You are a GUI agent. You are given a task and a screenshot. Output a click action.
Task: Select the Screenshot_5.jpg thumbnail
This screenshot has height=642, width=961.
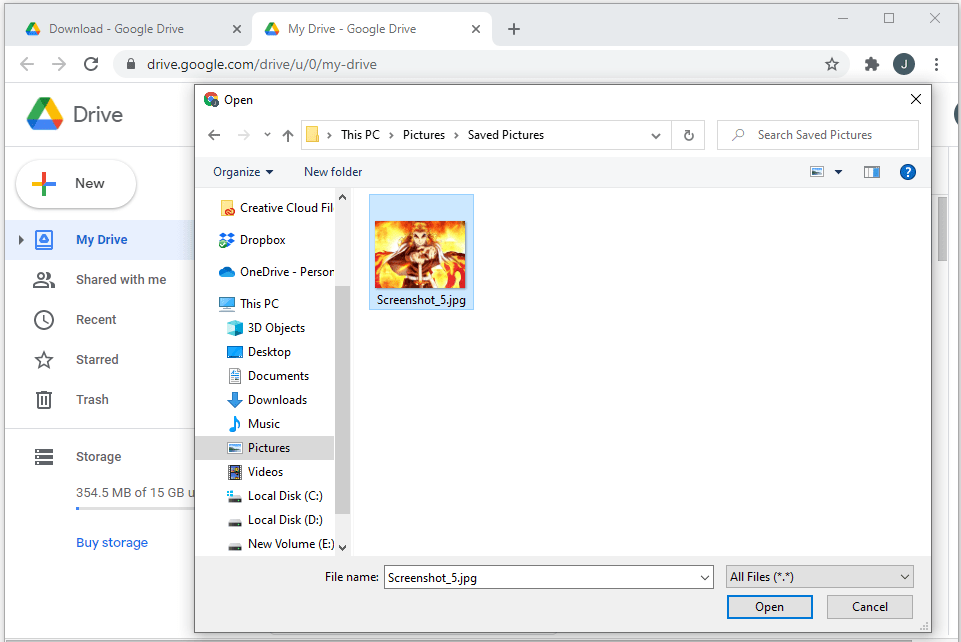click(x=421, y=252)
